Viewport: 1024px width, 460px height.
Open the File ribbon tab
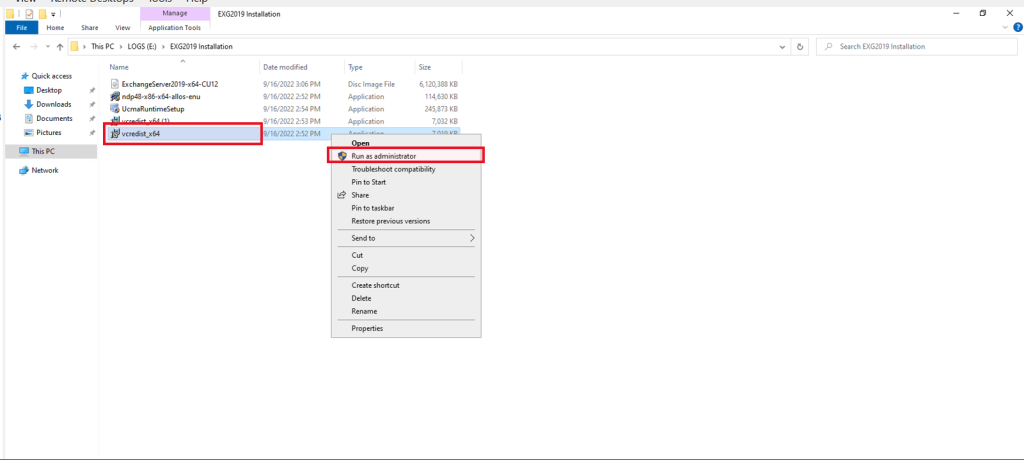click(x=22, y=27)
